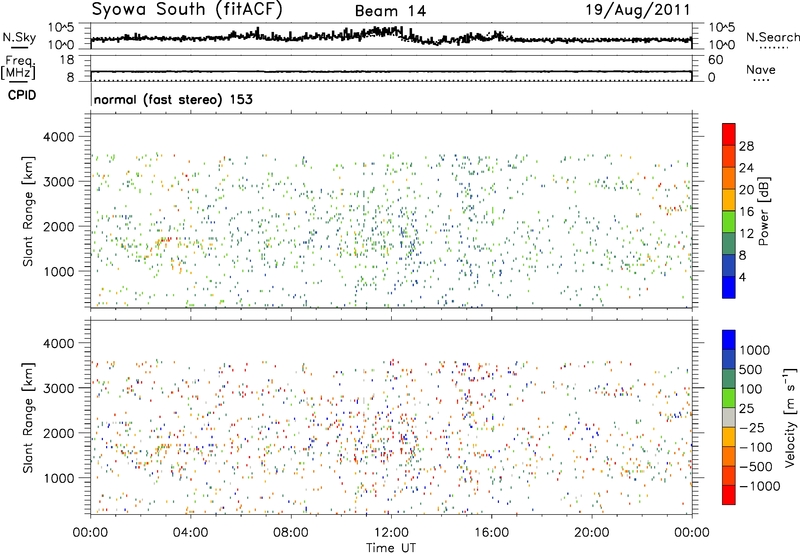Click the Velocity scale value '-1000'

click(x=760, y=486)
